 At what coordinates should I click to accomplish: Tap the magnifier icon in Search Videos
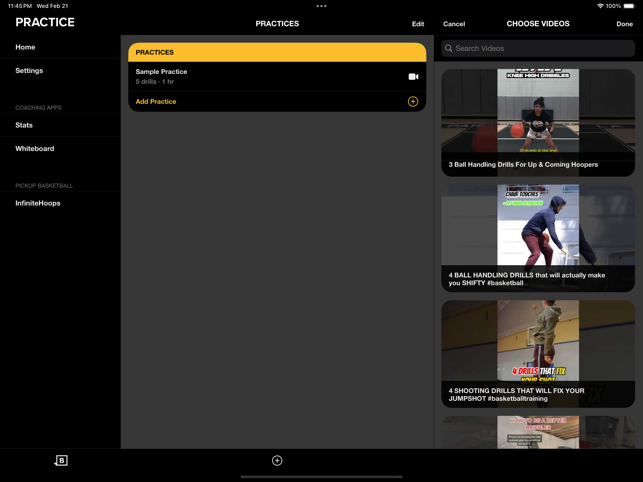pyautogui.click(x=449, y=48)
